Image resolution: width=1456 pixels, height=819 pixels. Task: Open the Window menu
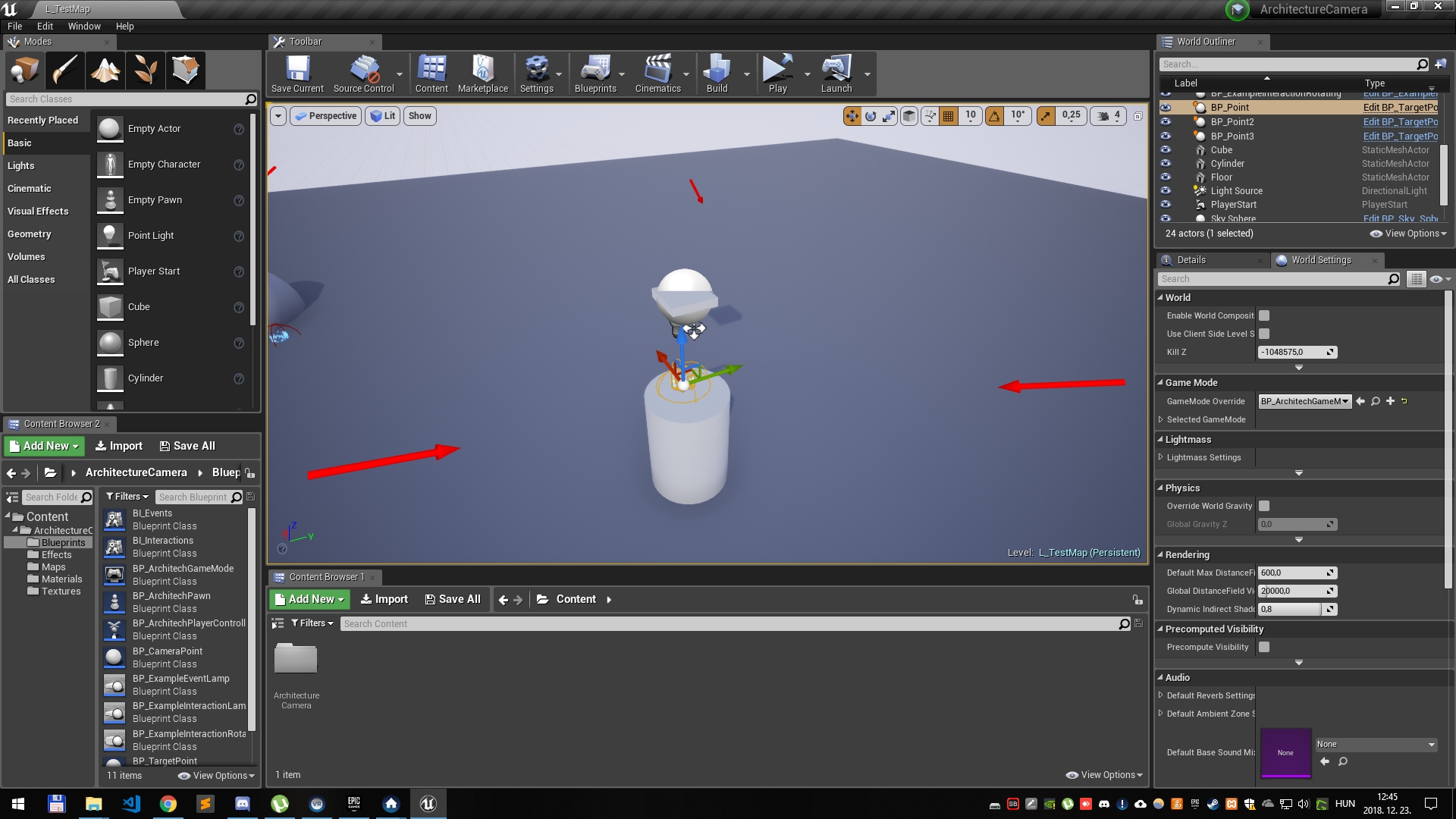pyautogui.click(x=84, y=26)
